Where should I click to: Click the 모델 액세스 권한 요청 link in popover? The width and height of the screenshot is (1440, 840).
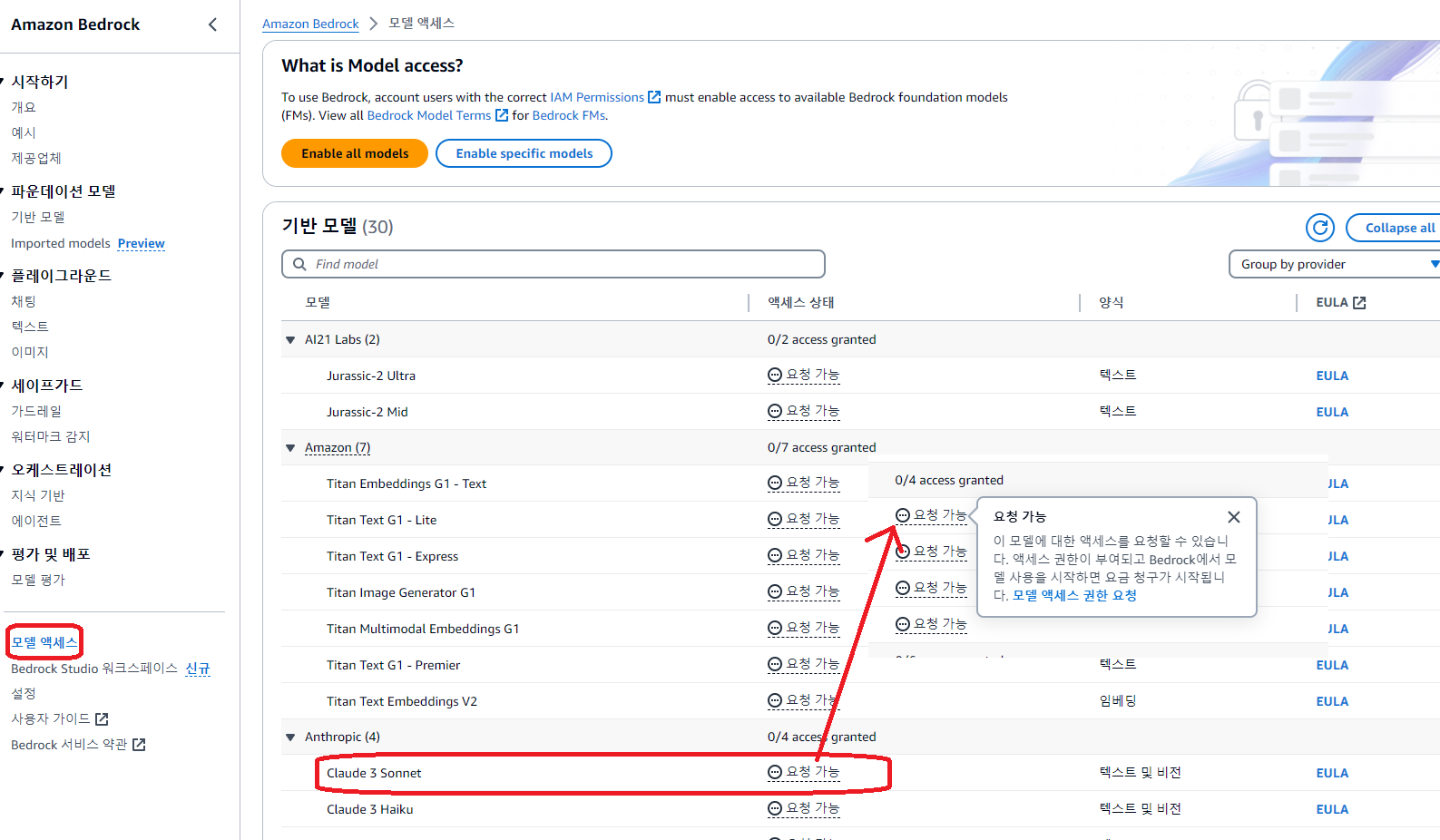[1074, 596]
